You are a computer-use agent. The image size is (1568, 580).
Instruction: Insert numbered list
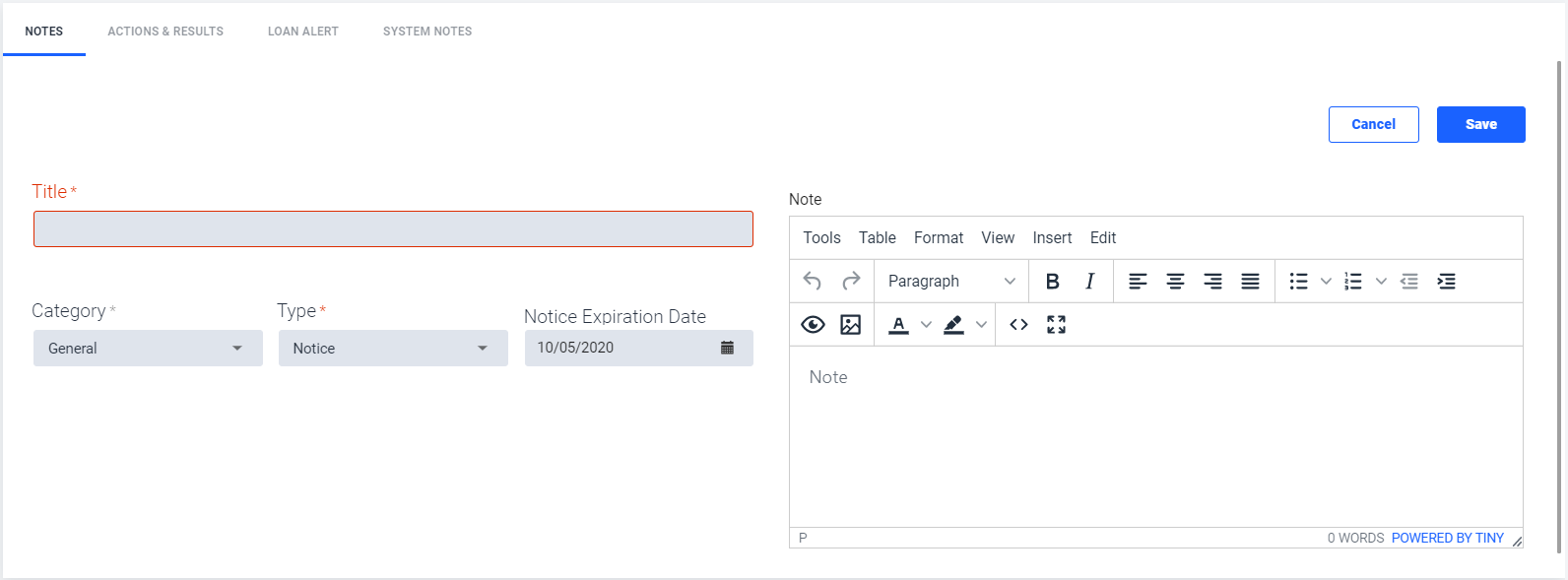1353,282
